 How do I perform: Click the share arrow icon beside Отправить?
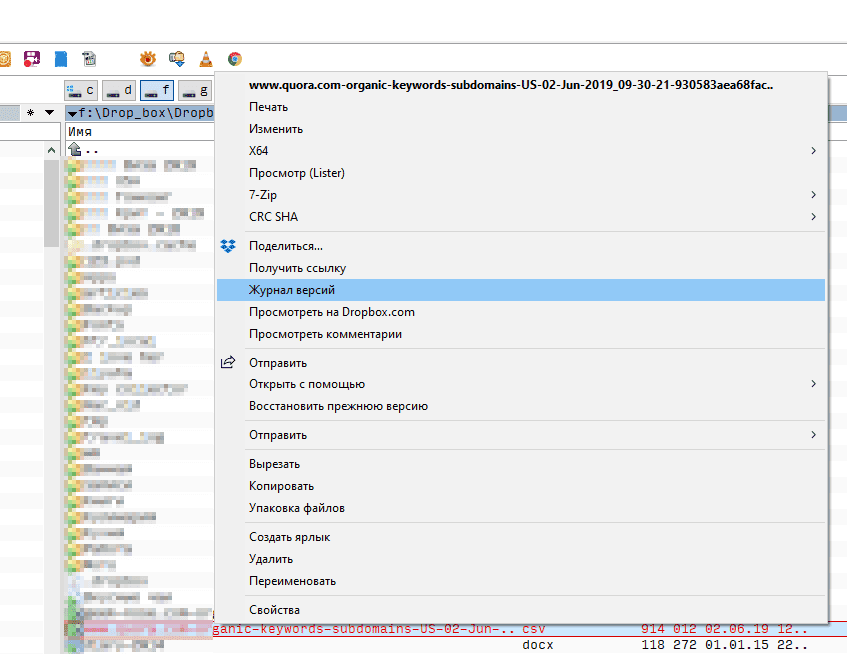[229, 362]
